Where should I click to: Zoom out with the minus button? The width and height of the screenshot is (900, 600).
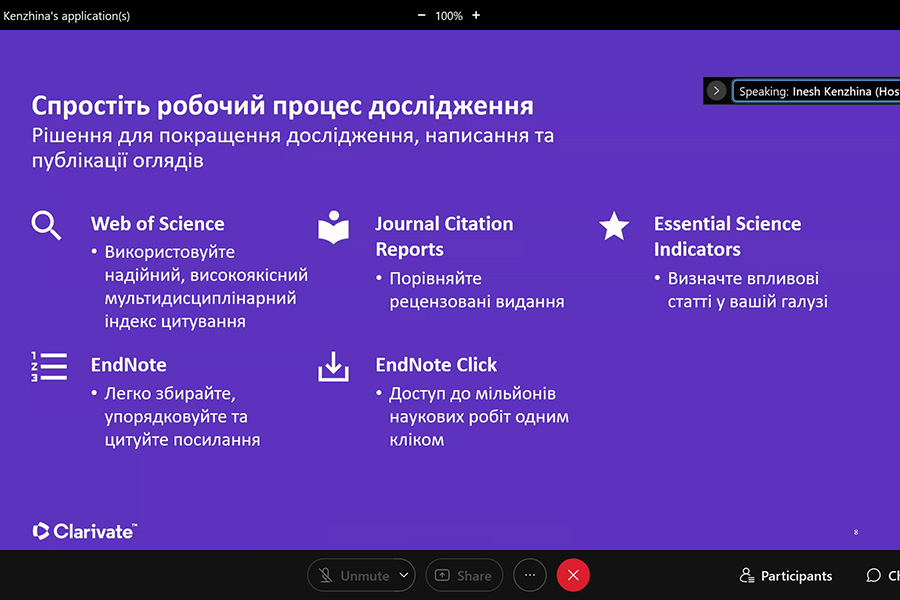pos(421,15)
